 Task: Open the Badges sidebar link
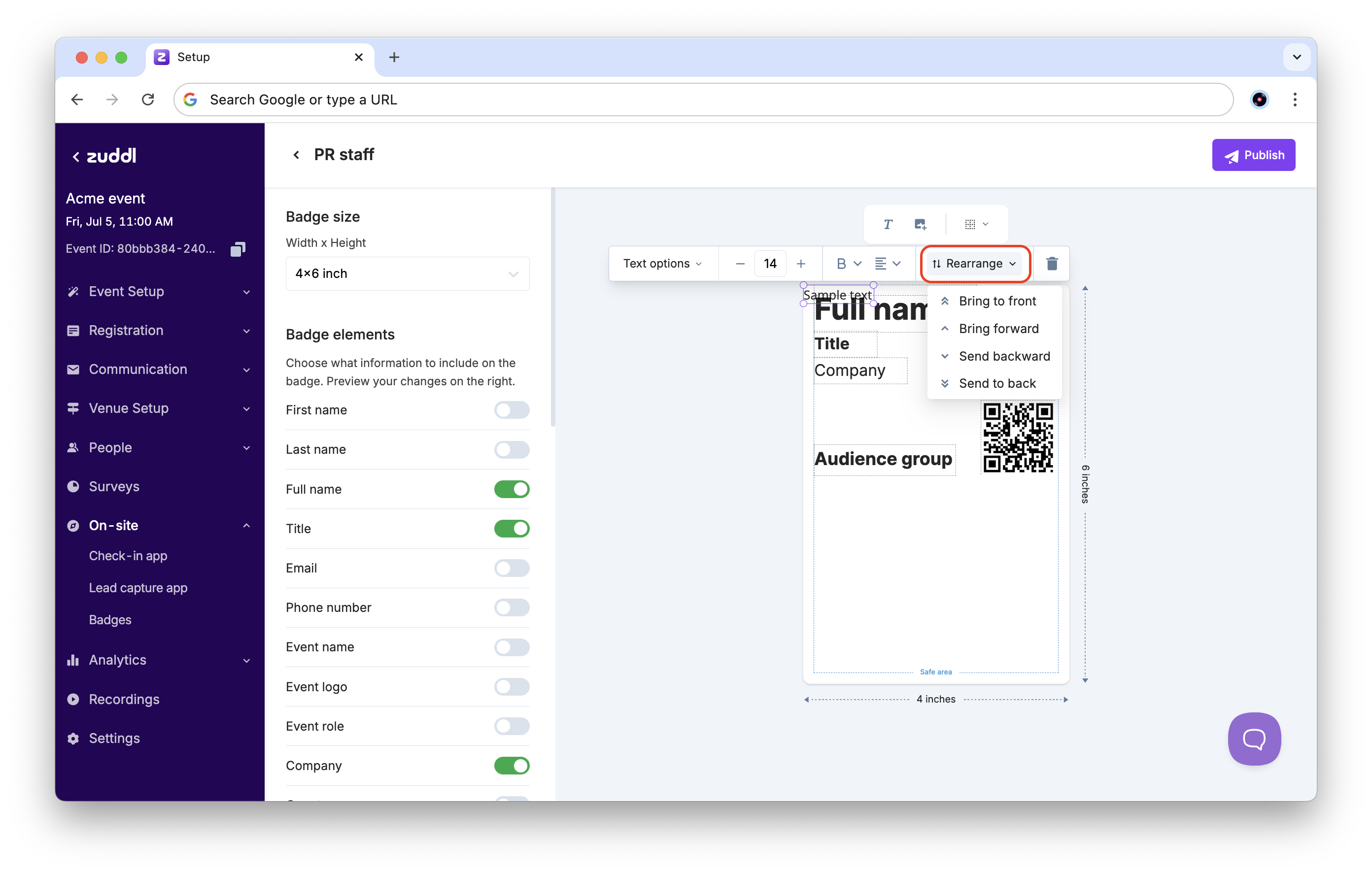[x=110, y=619]
